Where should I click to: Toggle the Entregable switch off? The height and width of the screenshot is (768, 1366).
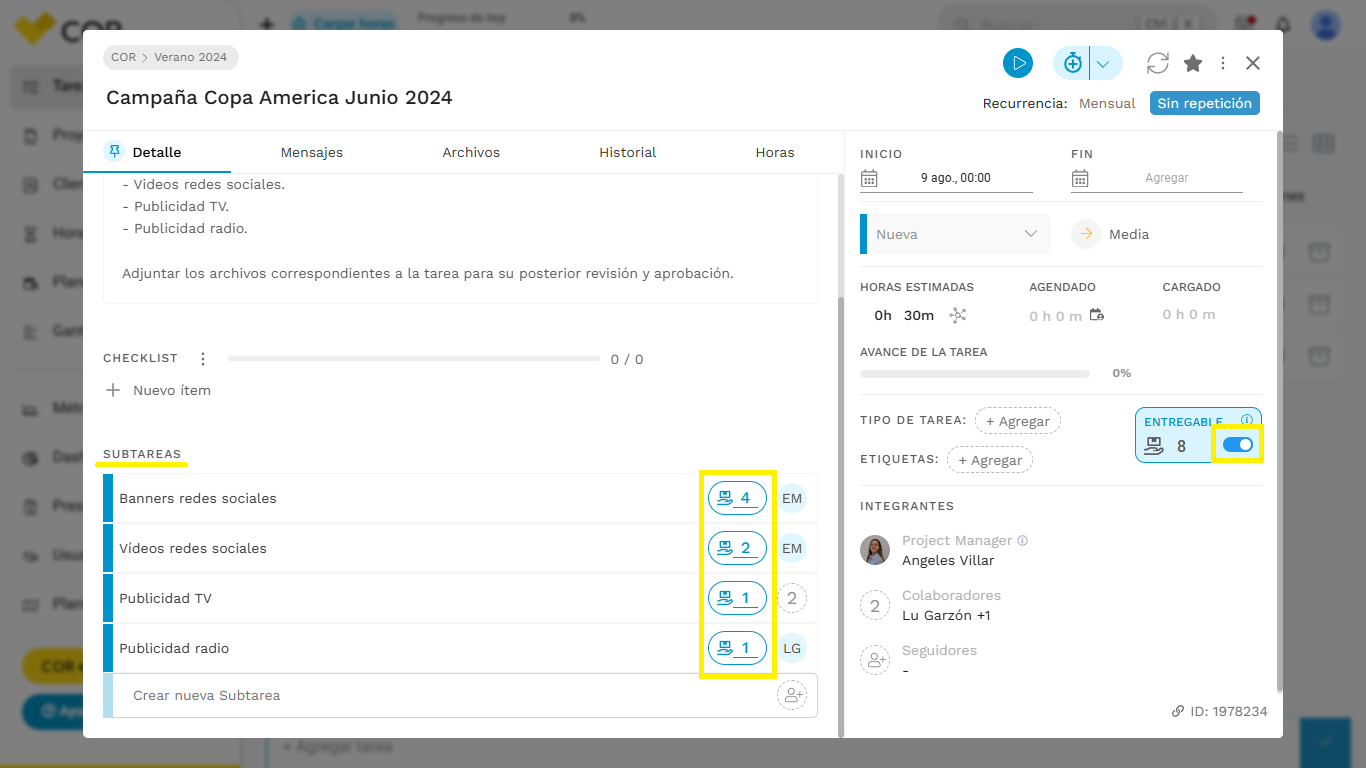pyautogui.click(x=1238, y=444)
